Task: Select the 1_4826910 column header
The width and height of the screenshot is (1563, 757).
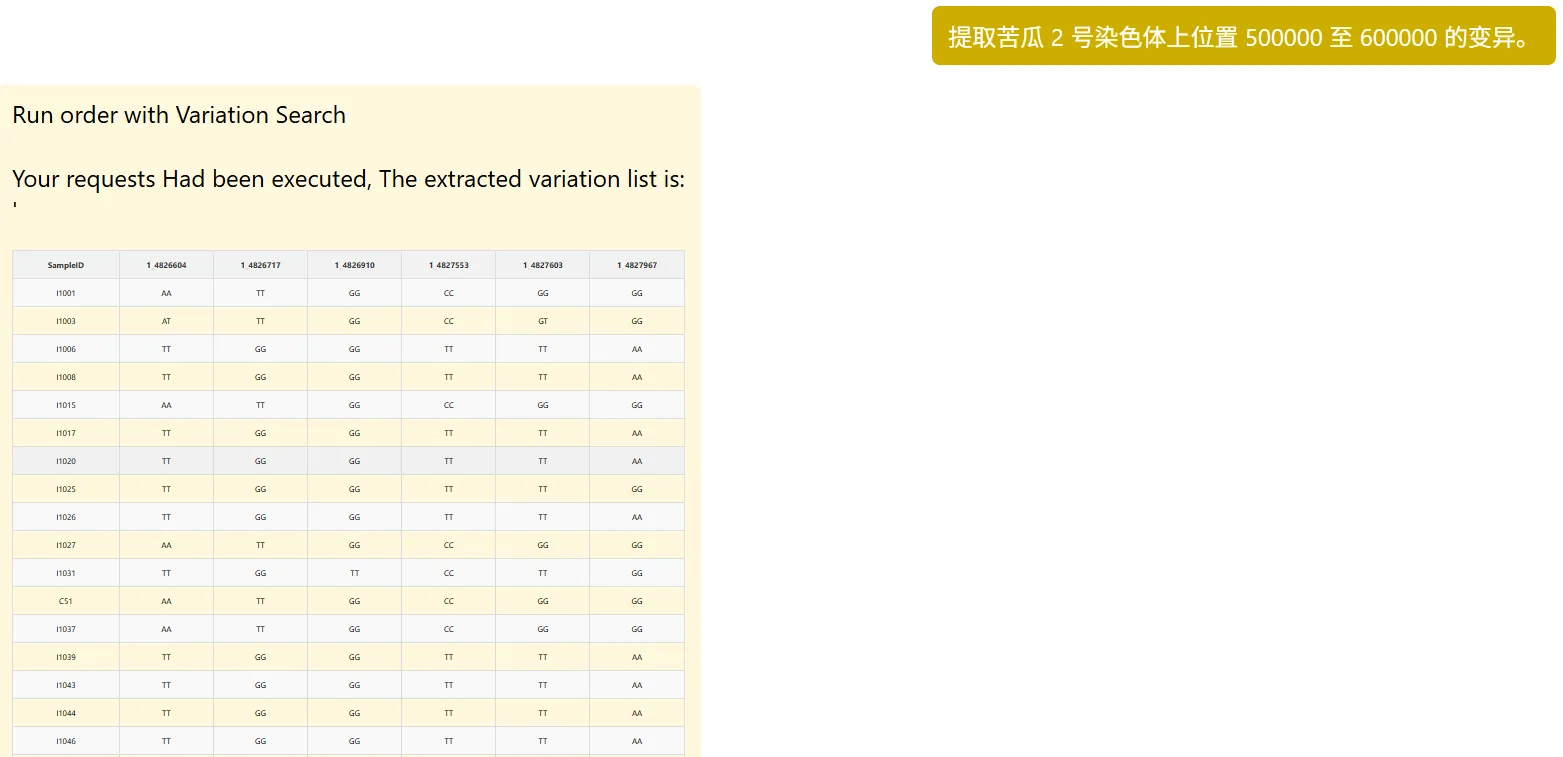Action: coord(354,265)
